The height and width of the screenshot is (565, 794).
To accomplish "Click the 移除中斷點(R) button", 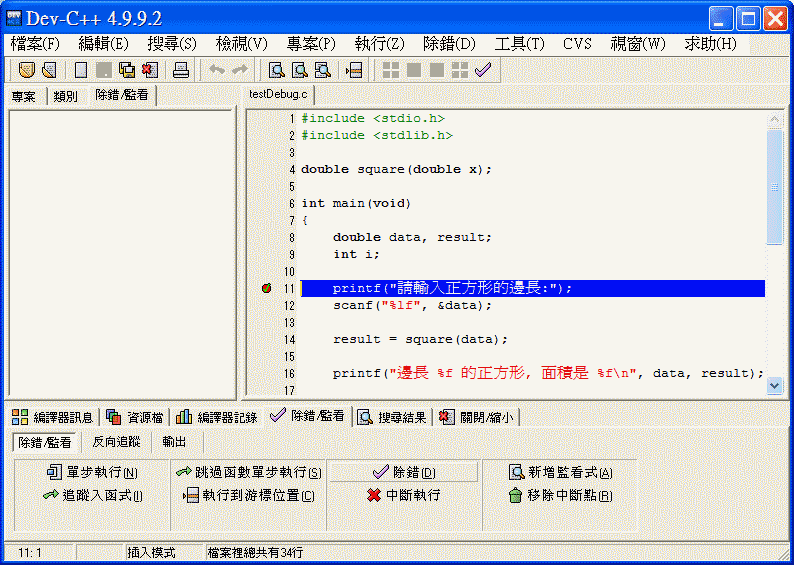I will click(x=560, y=495).
